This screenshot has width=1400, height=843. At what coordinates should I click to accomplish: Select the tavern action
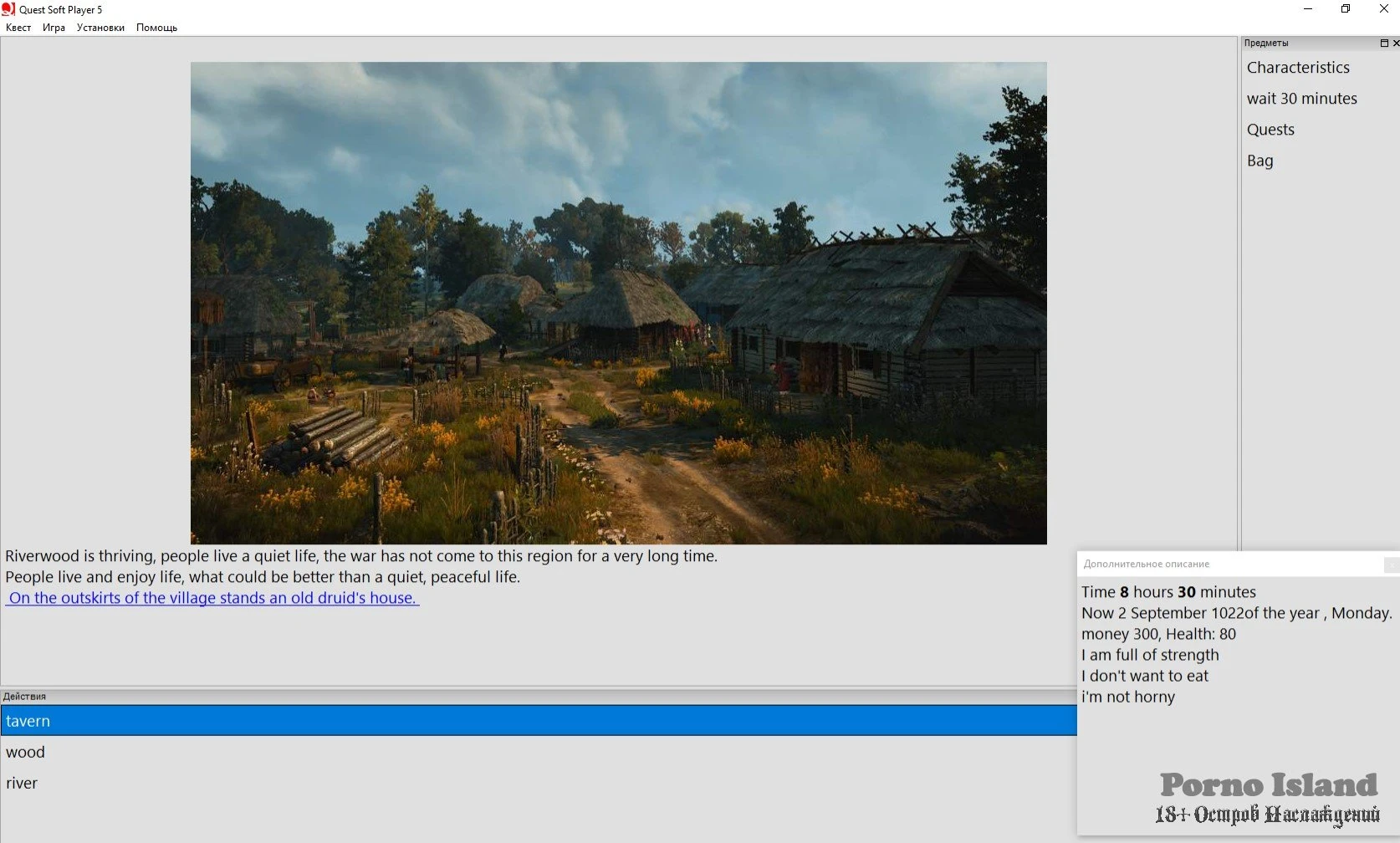click(28, 721)
